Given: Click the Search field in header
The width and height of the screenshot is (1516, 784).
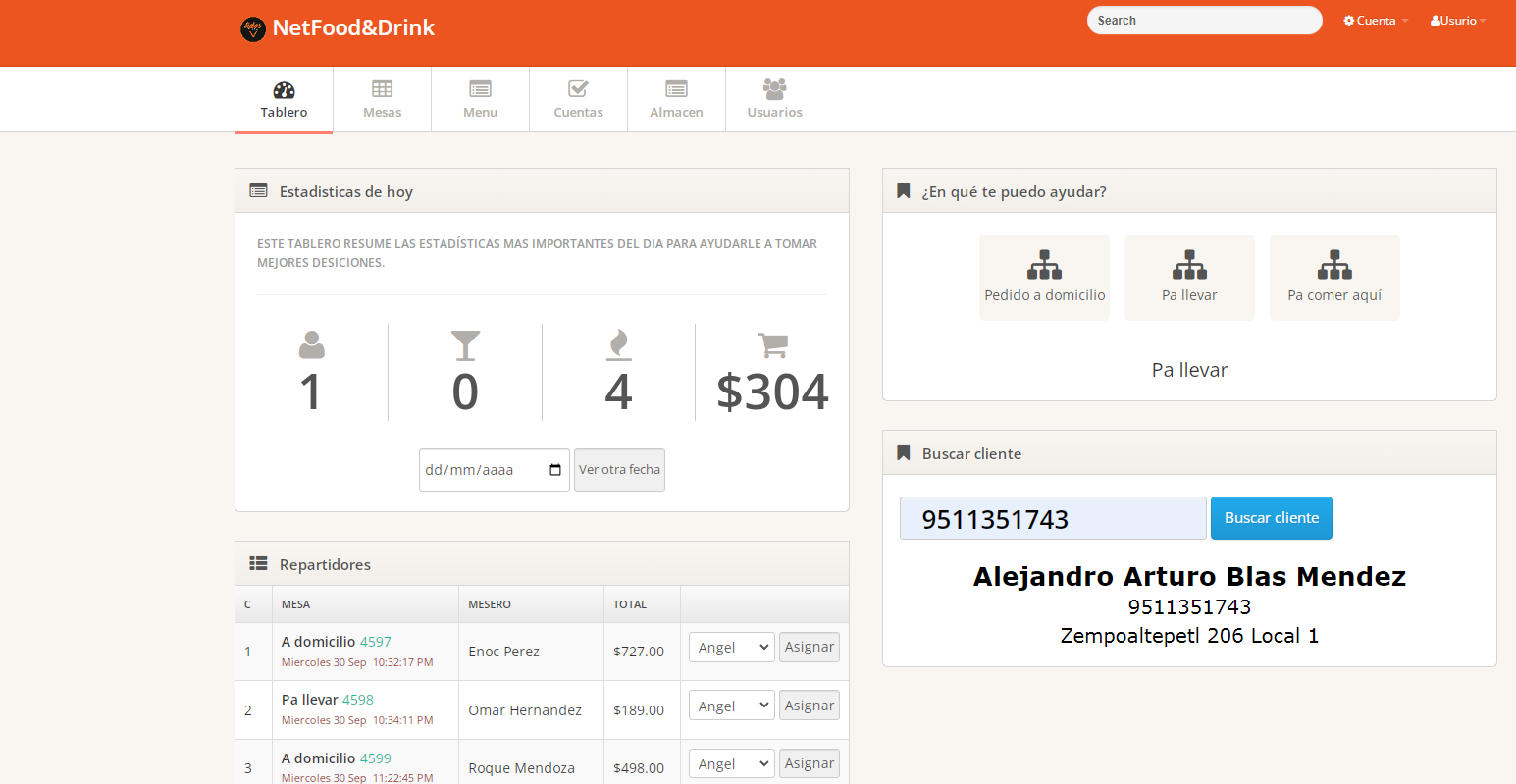Looking at the screenshot, I should [1204, 21].
